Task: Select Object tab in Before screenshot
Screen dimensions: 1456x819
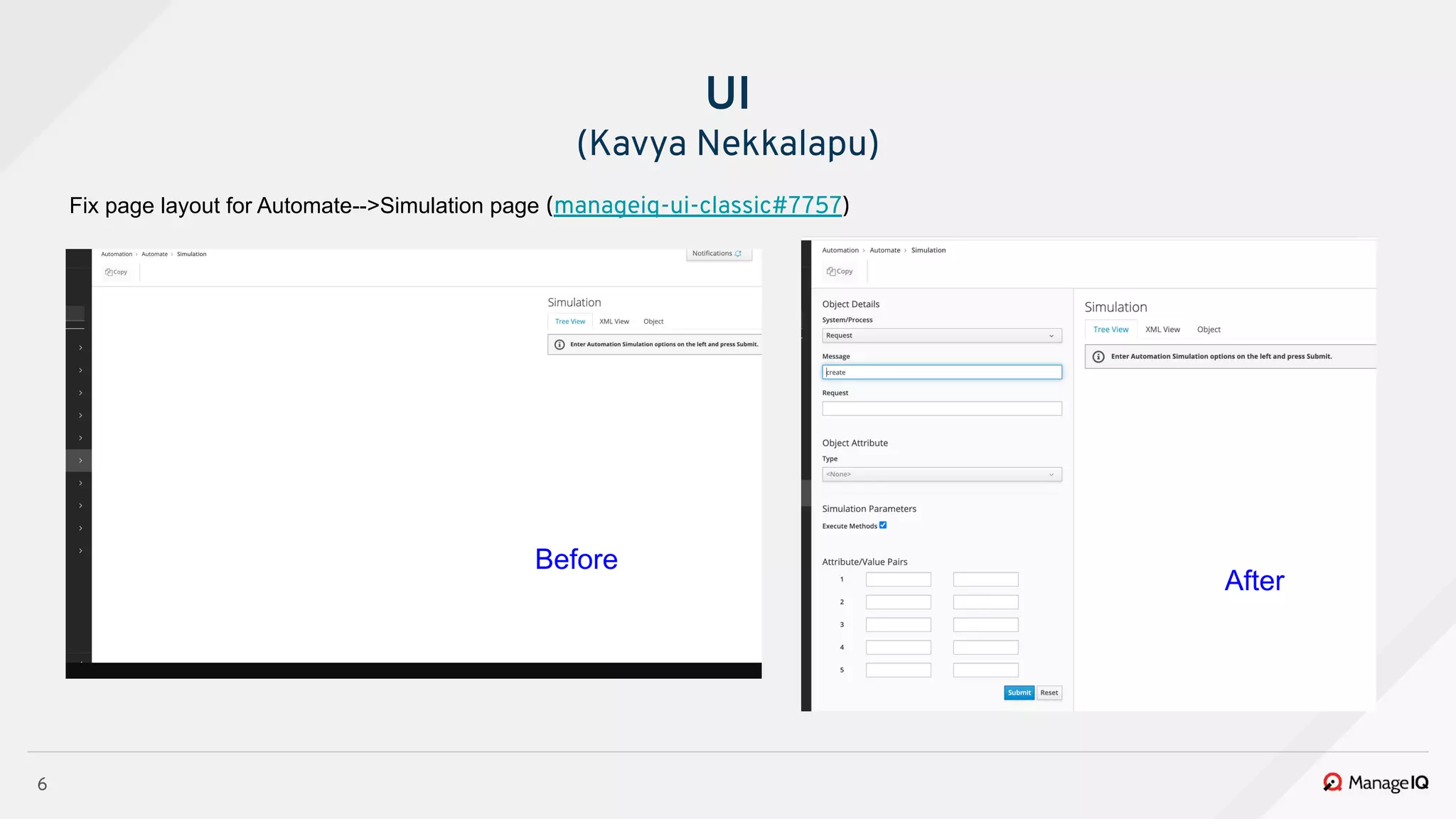Action: pyautogui.click(x=653, y=322)
